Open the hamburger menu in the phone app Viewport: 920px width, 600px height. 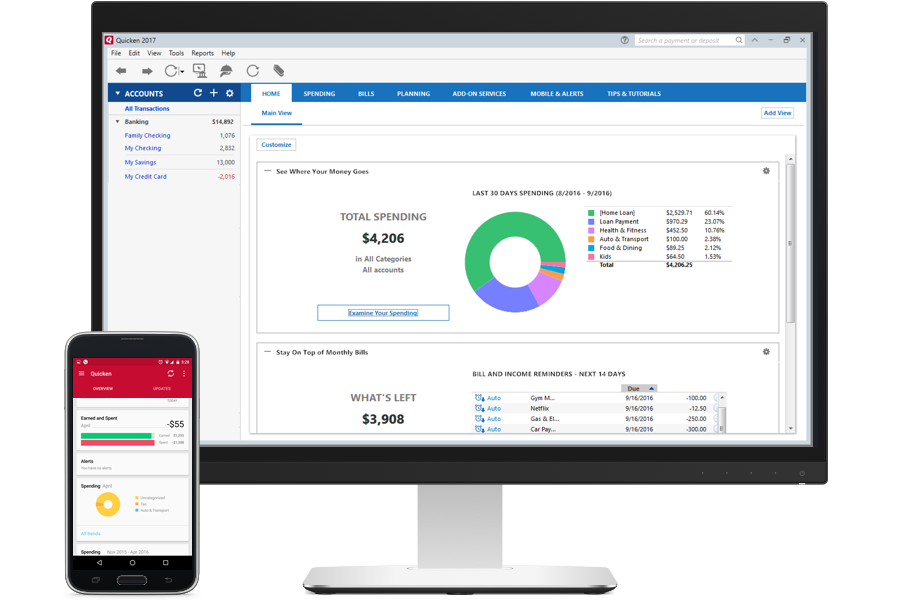click(x=82, y=374)
